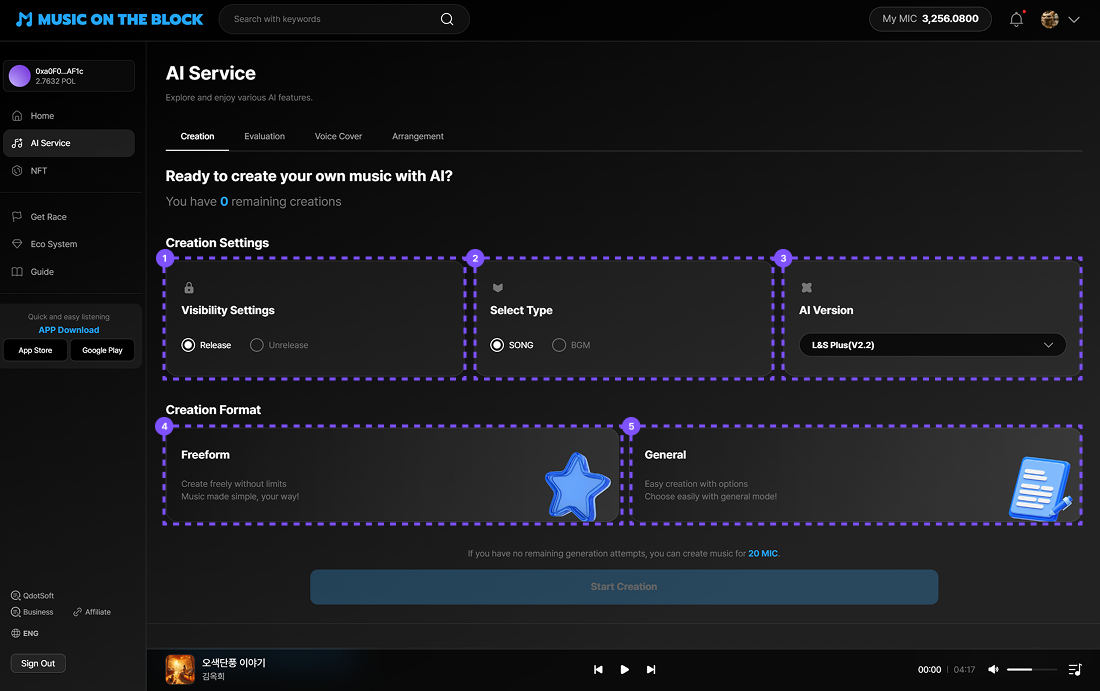Image resolution: width=1100 pixels, height=691 pixels.
Task: Click the notification bell icon
Action: point(1016,19)
